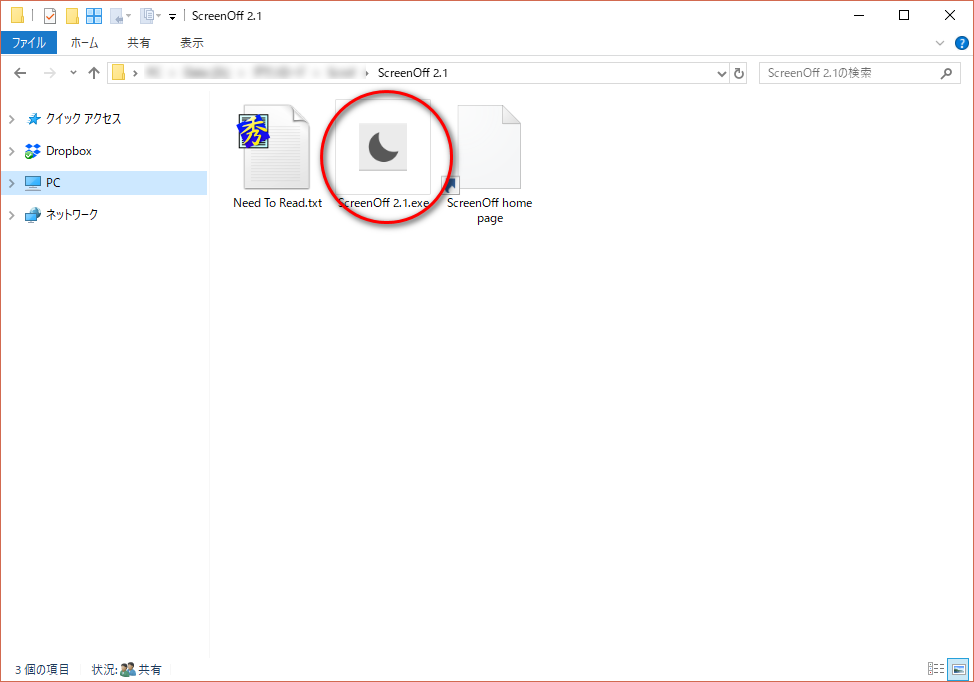
Task: Click the search magnifier icon
Action: point(946,73)
